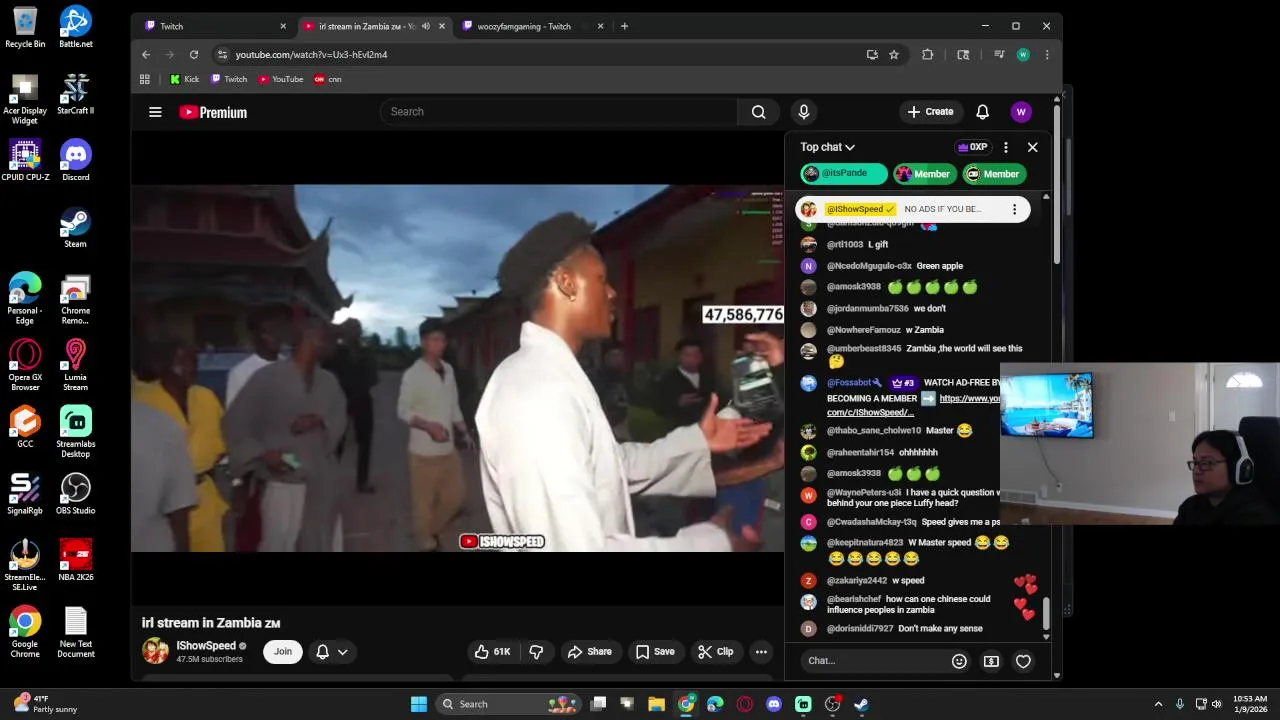This screenshot has height=720, width=1280.
Task: Reload the page in Chrome
Action: (194, 55)
